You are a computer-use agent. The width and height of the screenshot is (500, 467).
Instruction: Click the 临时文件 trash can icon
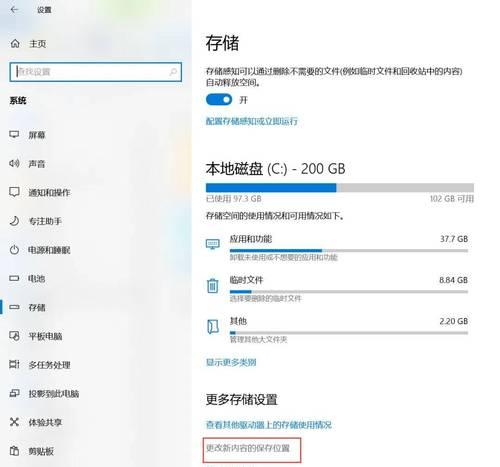click(x=213, y=286)
